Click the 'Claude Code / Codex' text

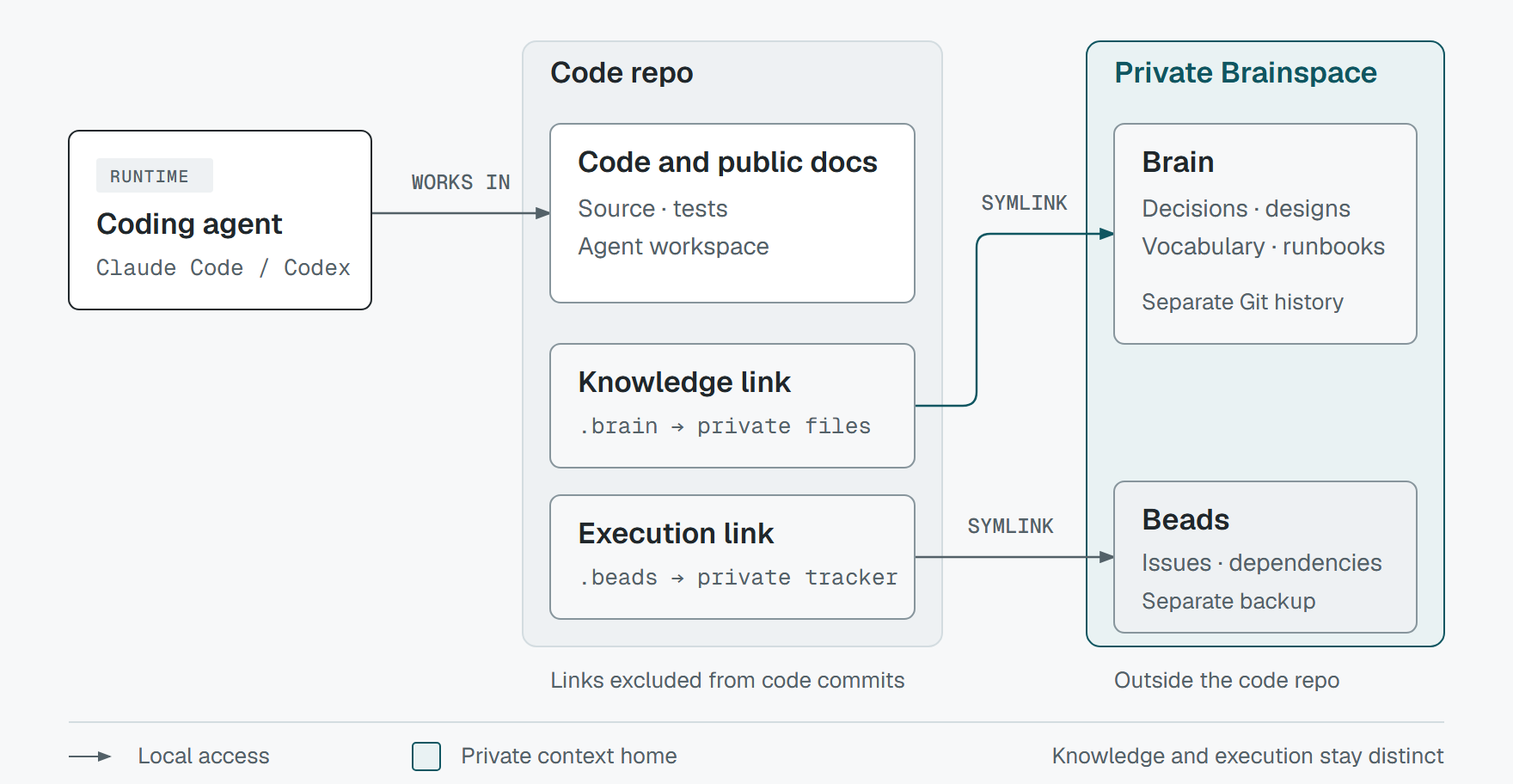coord(223,268)
